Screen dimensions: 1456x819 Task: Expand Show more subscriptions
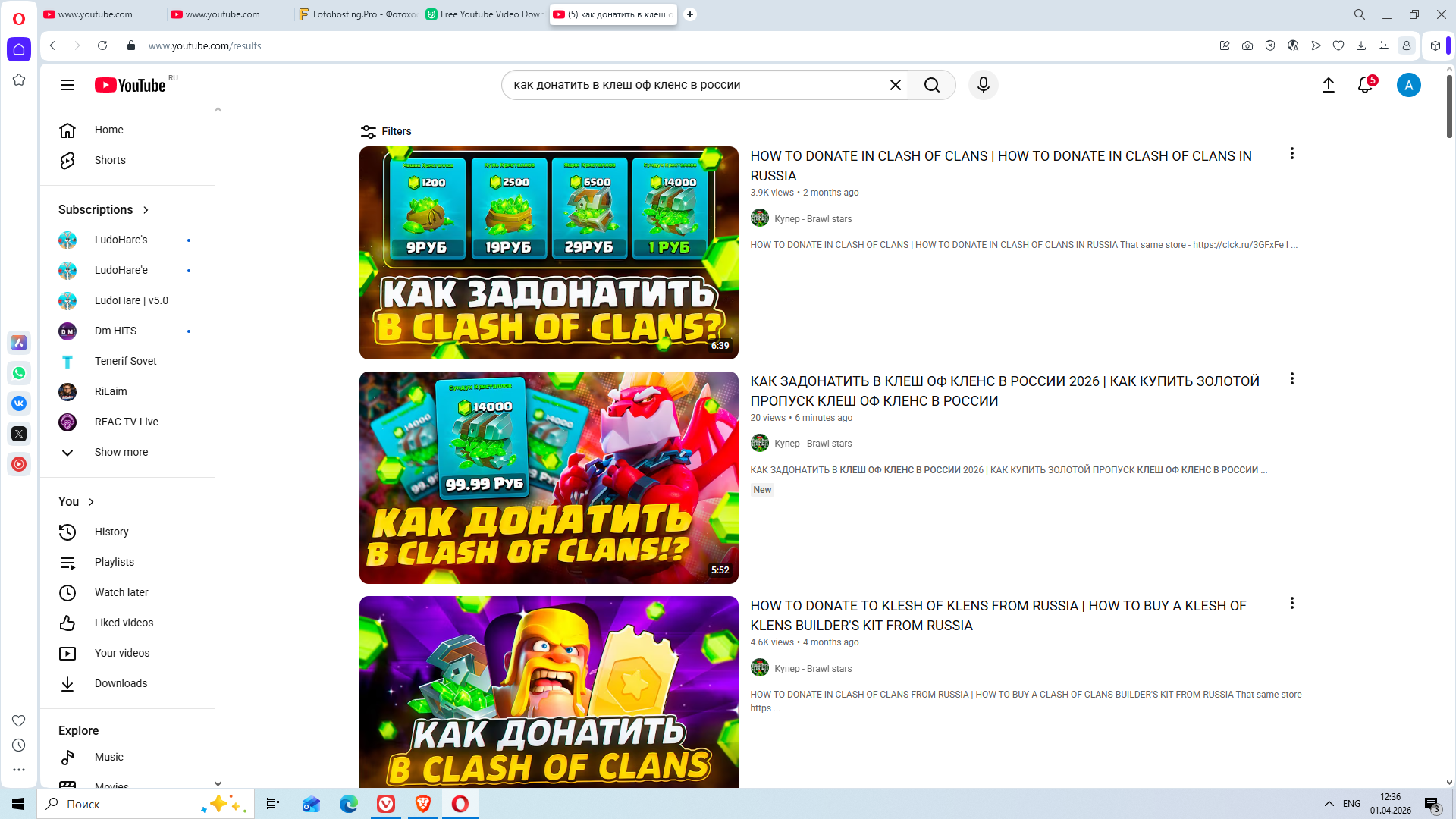click(x=121, y=452)
